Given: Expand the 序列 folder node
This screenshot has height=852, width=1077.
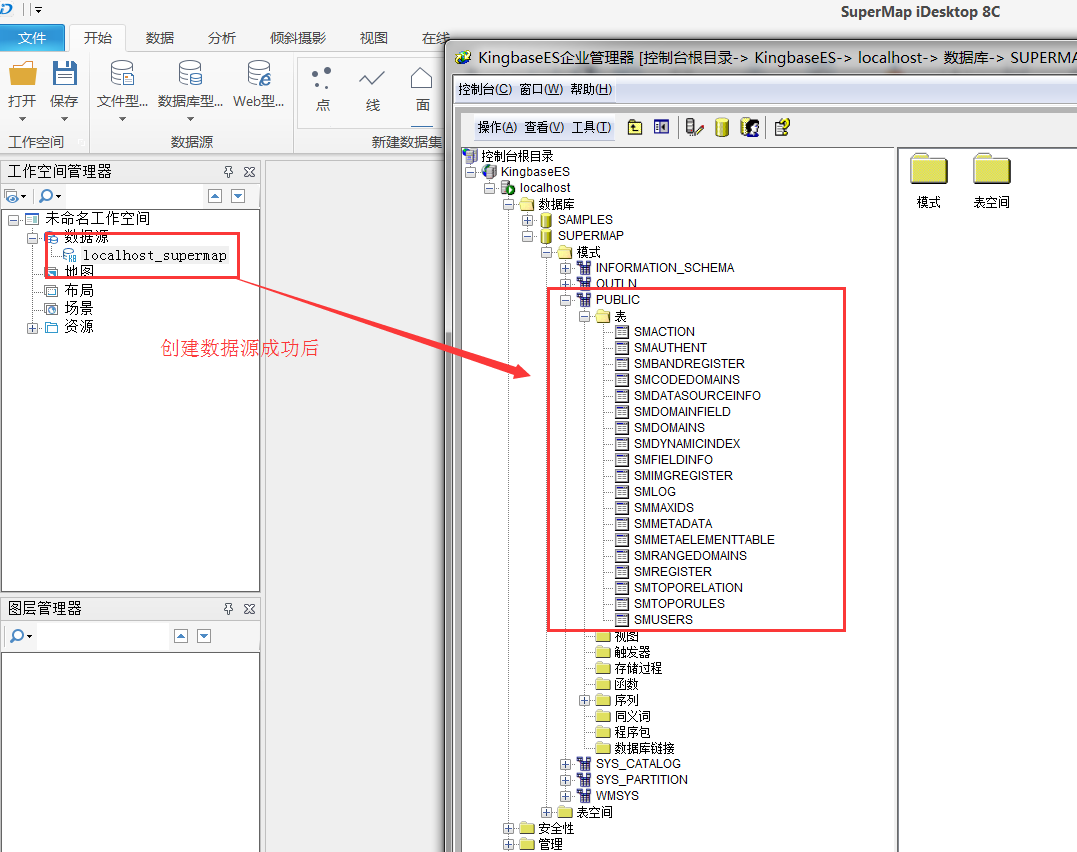Looking at the screenshot, I should point(585,701).
